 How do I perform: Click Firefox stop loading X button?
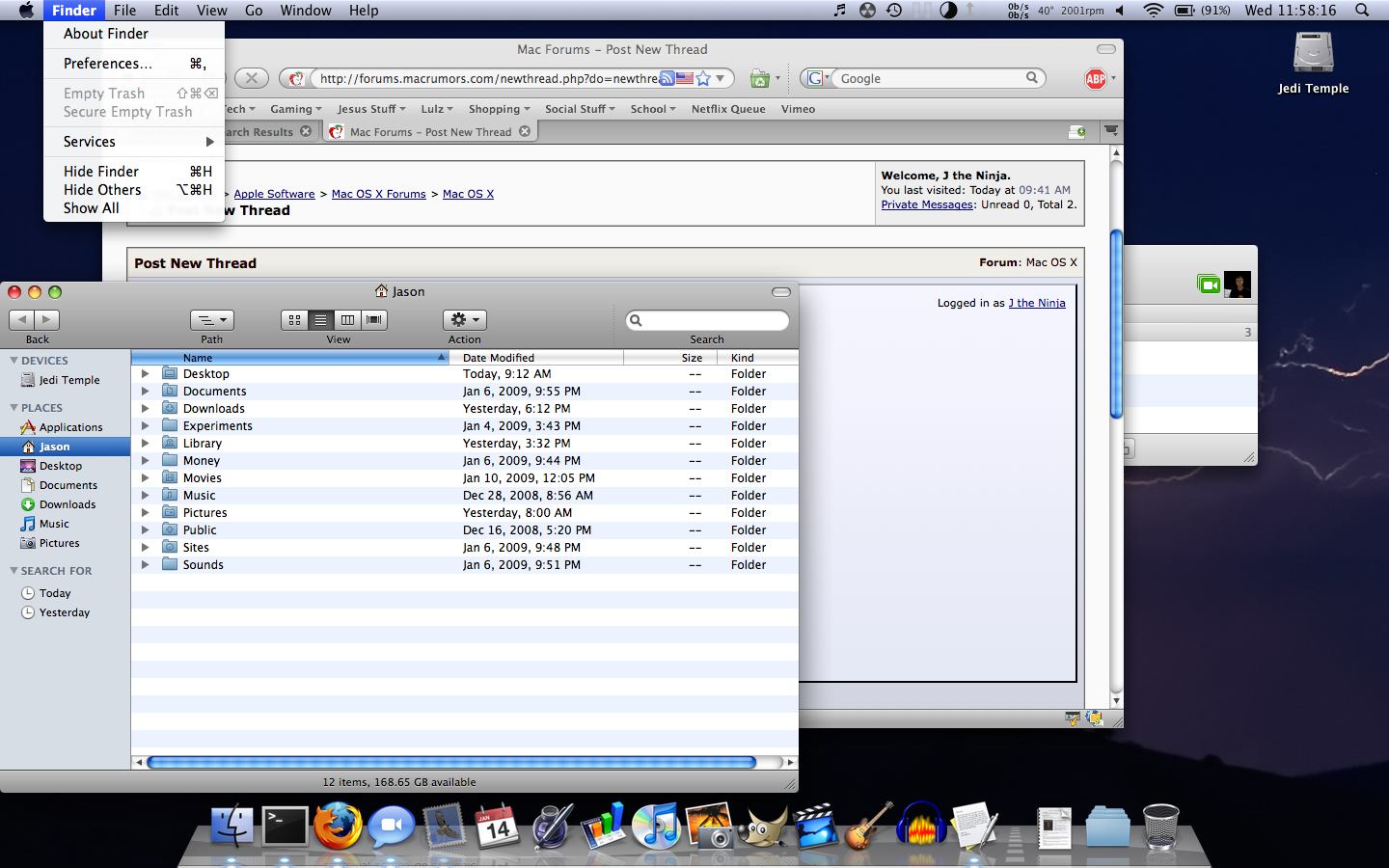click(x=252, y=78)
